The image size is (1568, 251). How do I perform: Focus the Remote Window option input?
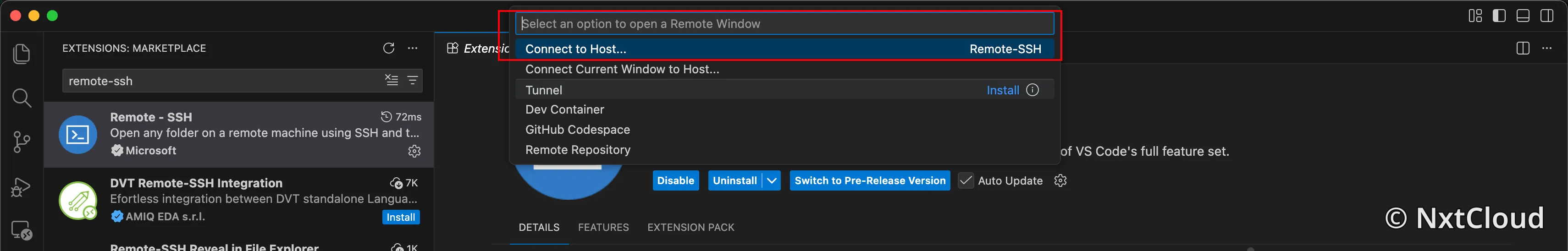pyautogui.click(x=784, y=24)
